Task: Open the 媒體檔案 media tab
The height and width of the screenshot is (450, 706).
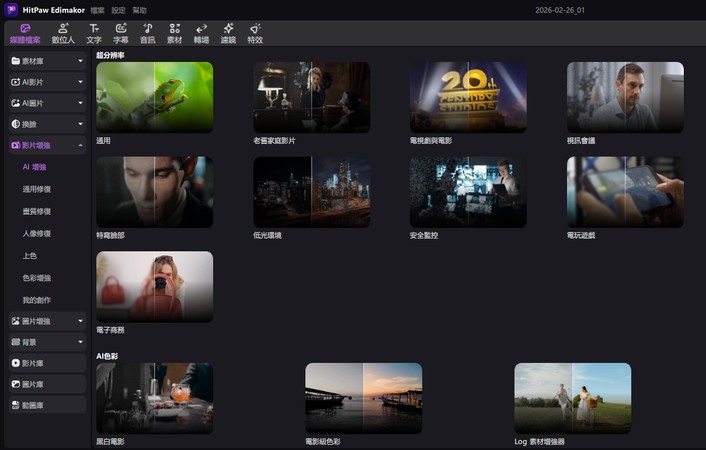Action: pos(25,34)
